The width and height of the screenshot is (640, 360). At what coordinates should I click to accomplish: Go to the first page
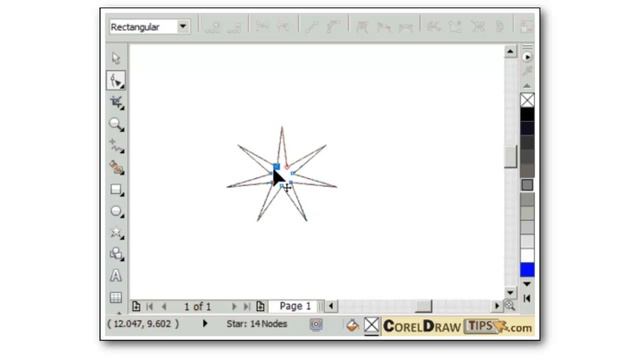[150, 307]
